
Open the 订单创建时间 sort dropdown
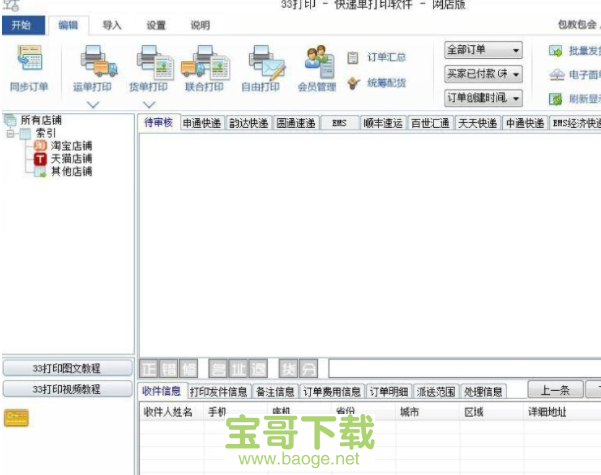[483, 98]
